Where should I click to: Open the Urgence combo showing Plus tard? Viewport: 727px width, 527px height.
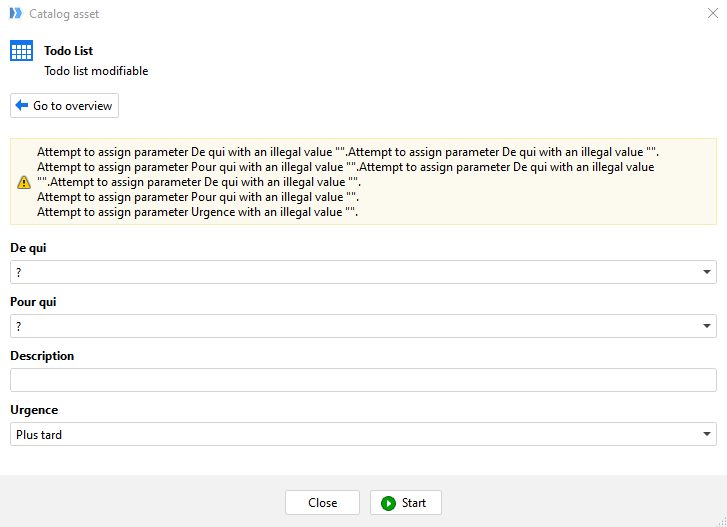coord(364,434)
